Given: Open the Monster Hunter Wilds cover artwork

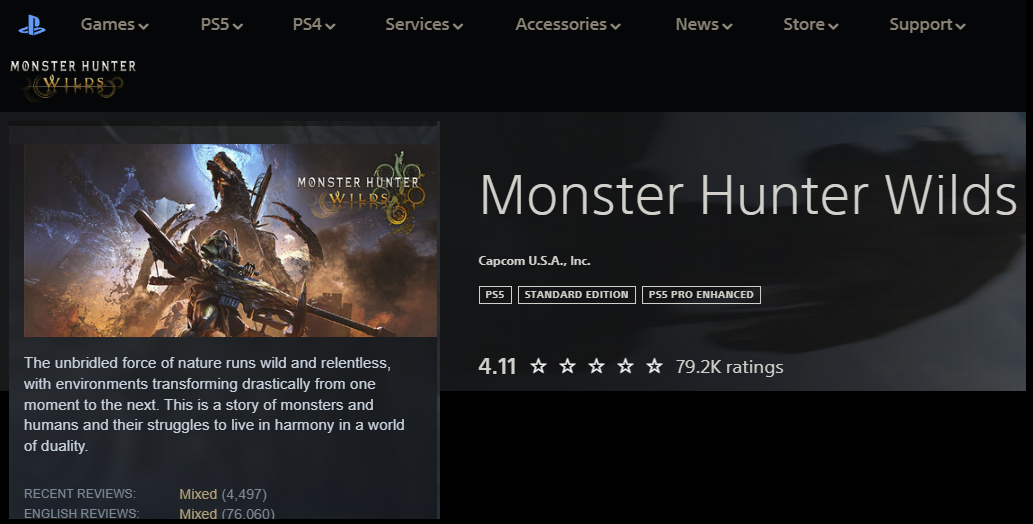Looking at the screenshot, I should coord(230,240).
